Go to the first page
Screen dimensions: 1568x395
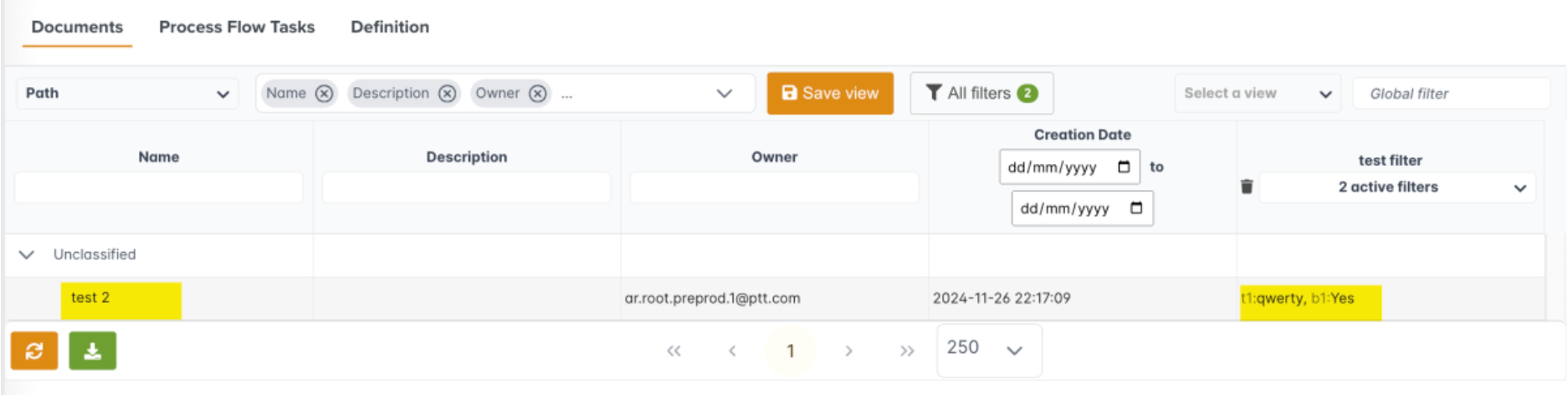click(674, 351)
